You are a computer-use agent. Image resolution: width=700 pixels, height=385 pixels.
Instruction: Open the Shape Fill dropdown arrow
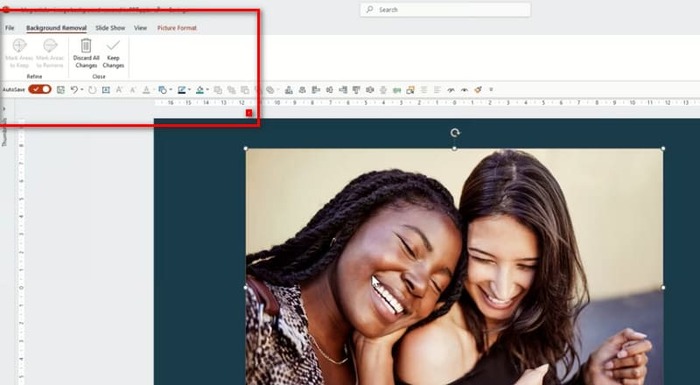(x=208, y=90)
